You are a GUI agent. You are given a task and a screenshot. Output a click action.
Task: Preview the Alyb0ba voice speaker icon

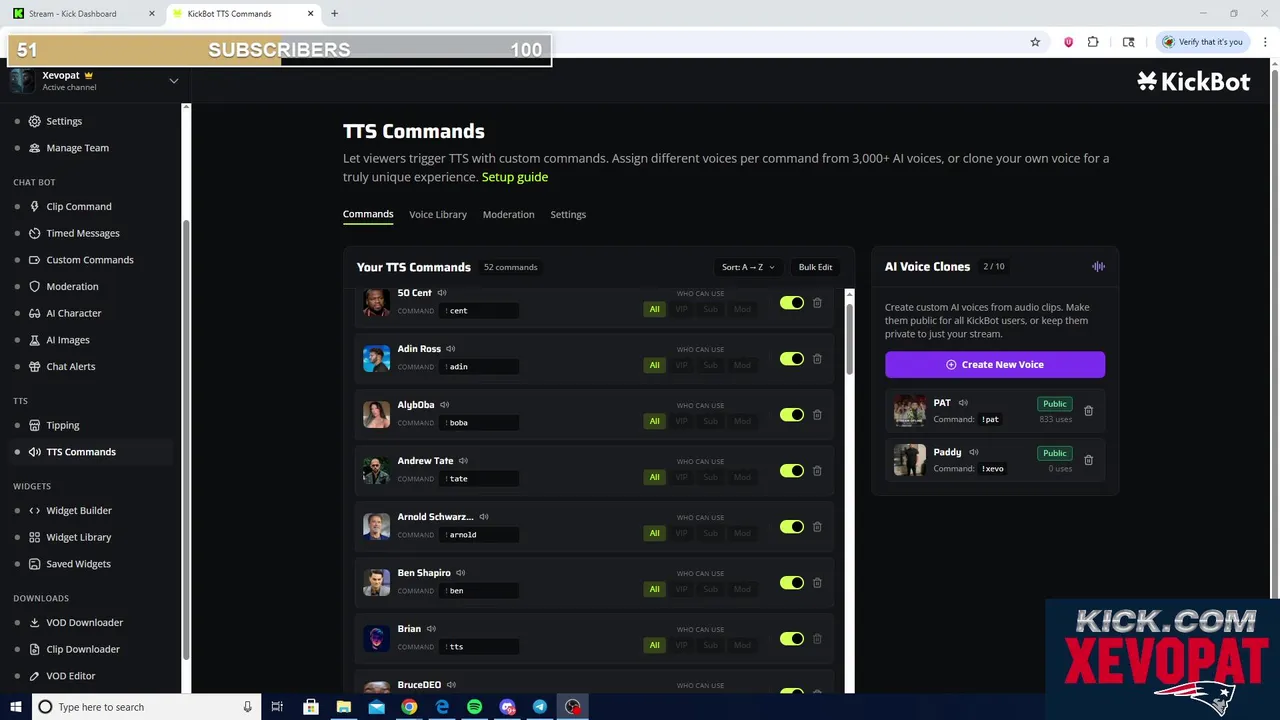(445, 405)
